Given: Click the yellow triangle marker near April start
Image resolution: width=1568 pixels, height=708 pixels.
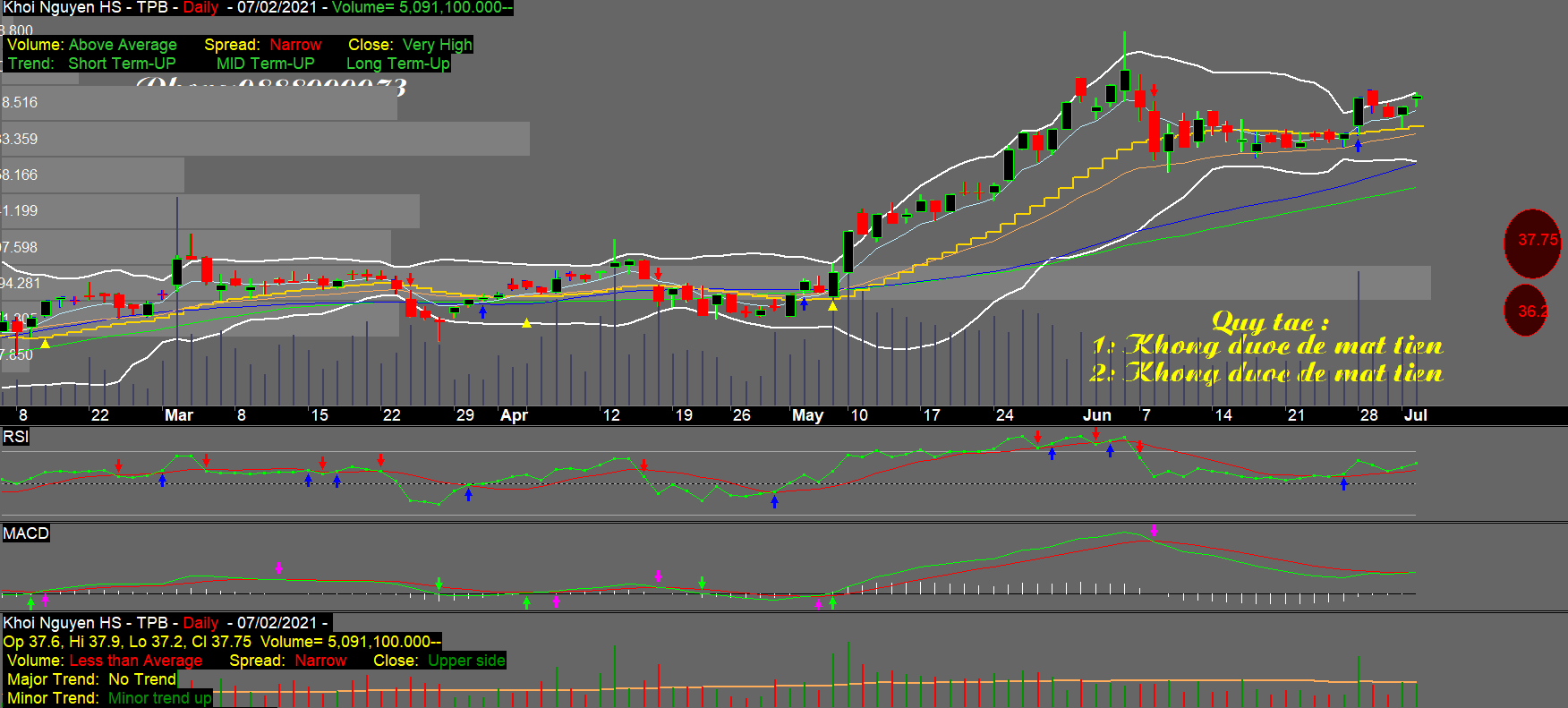Looking at the screenshot, I should coord(526,323).
